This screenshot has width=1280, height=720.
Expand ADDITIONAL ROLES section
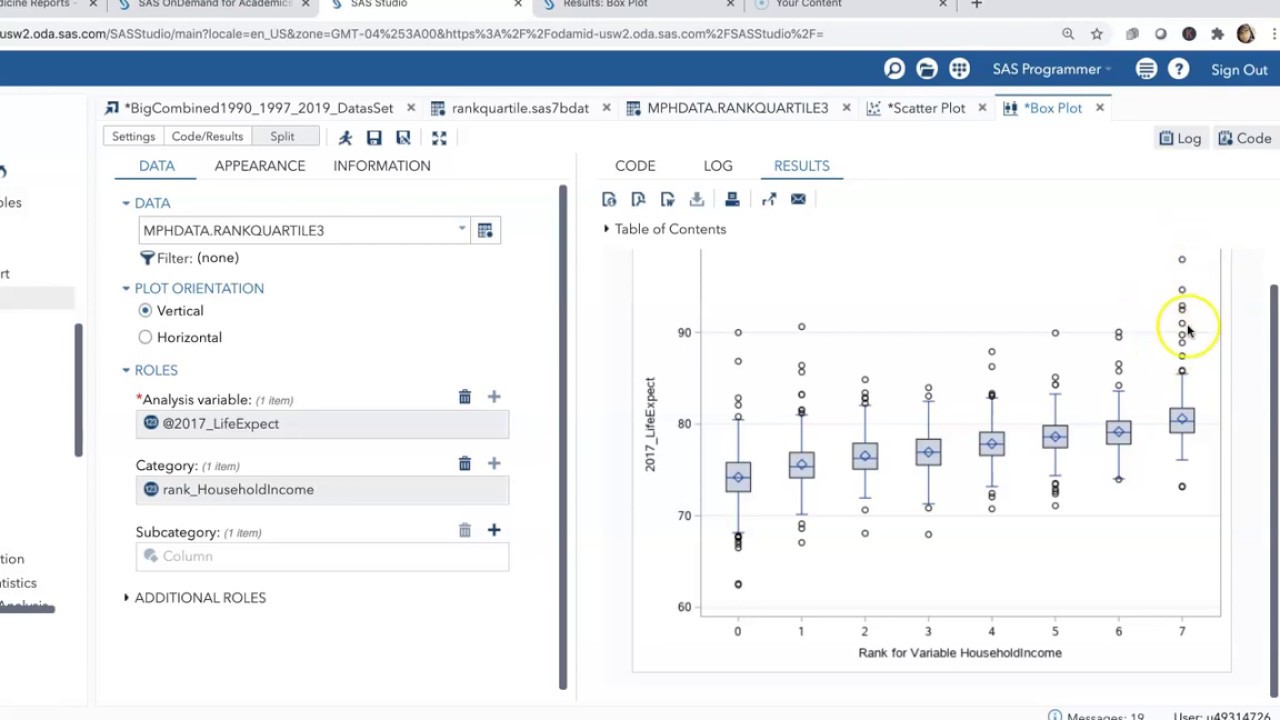click(126, 598)
